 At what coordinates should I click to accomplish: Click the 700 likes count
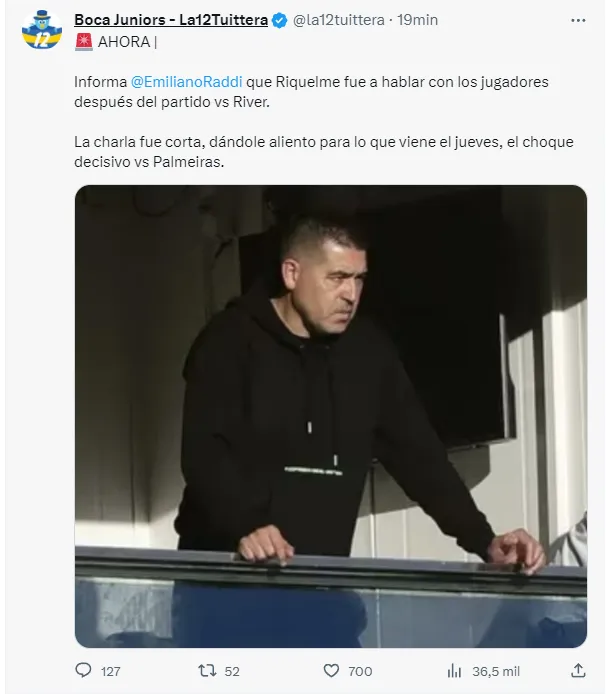360,671
